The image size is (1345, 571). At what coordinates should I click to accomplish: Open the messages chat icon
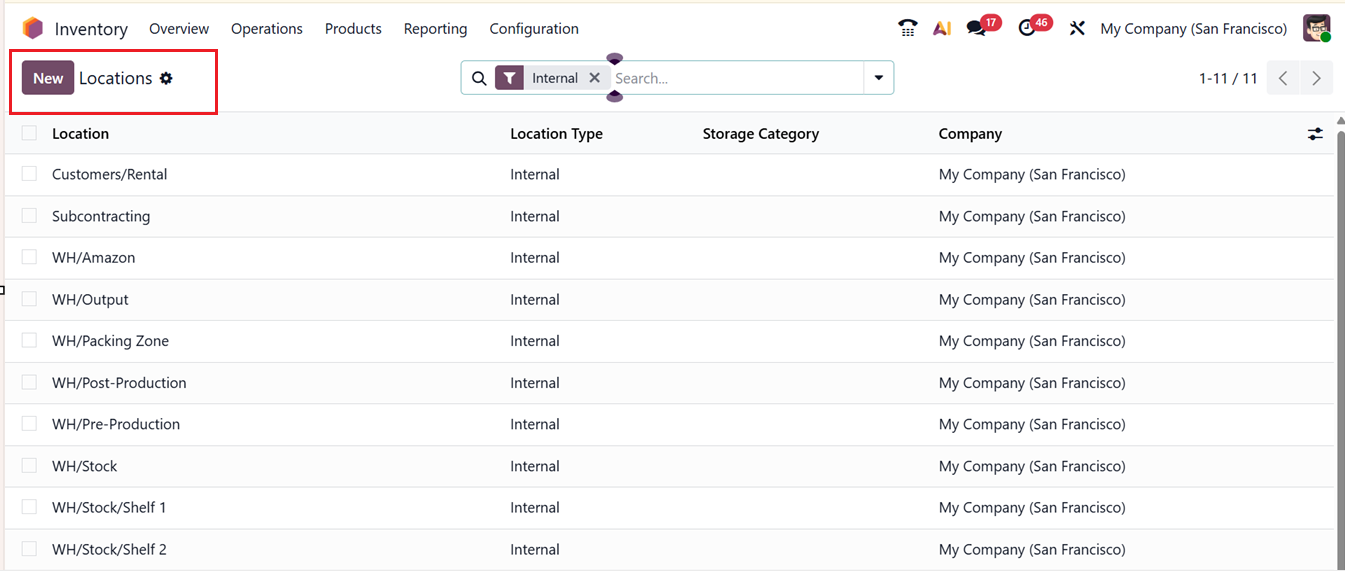[976, 28]
